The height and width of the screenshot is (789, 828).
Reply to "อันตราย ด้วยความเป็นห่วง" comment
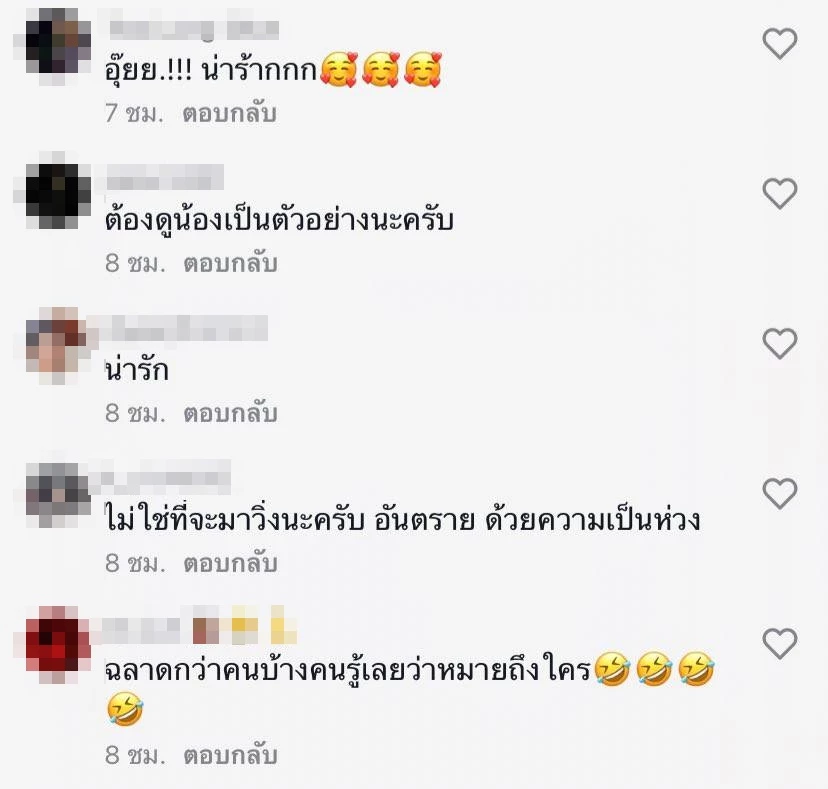[x=230, y=563]
